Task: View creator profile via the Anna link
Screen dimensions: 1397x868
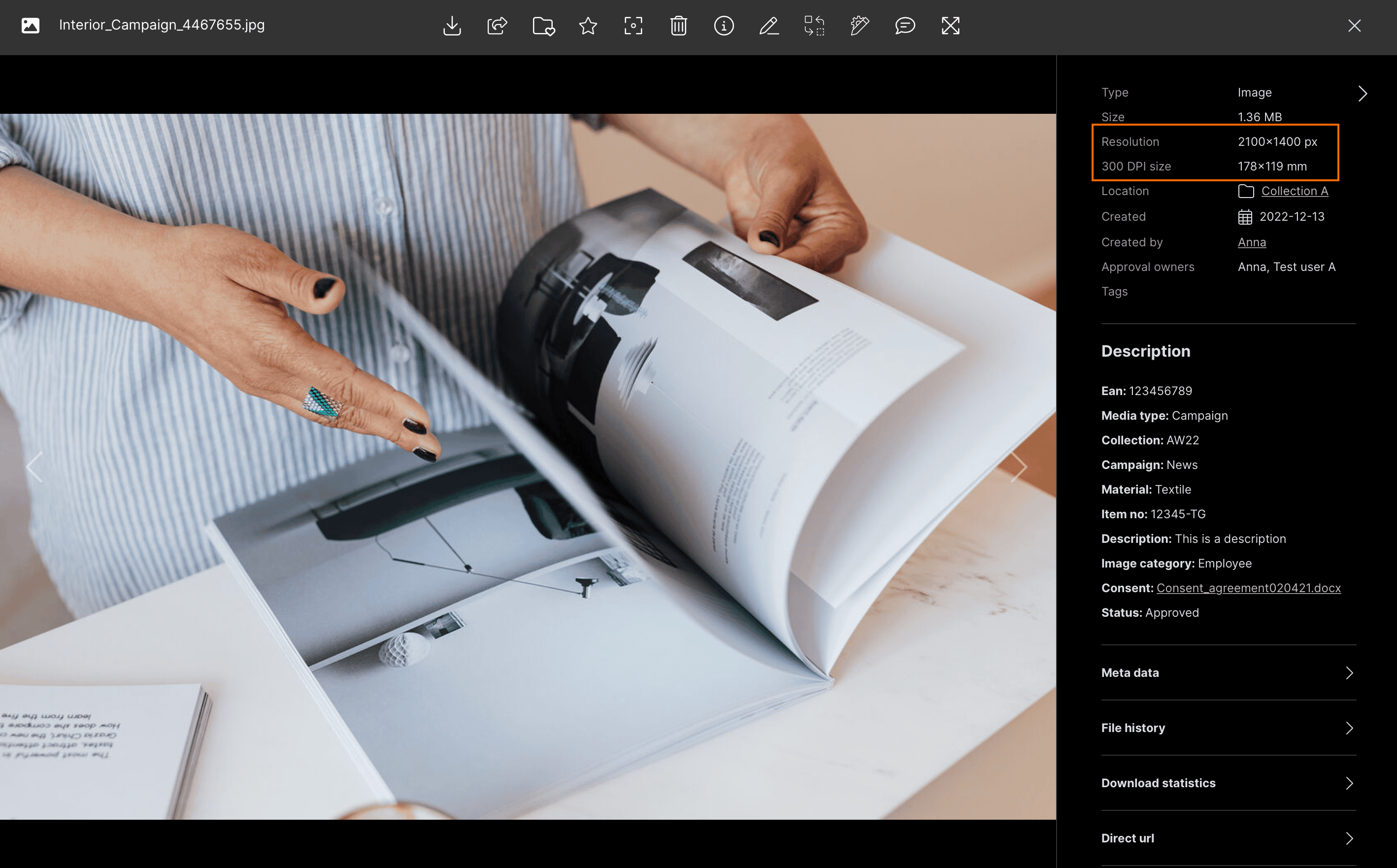Action: [x=1251, y=242]
